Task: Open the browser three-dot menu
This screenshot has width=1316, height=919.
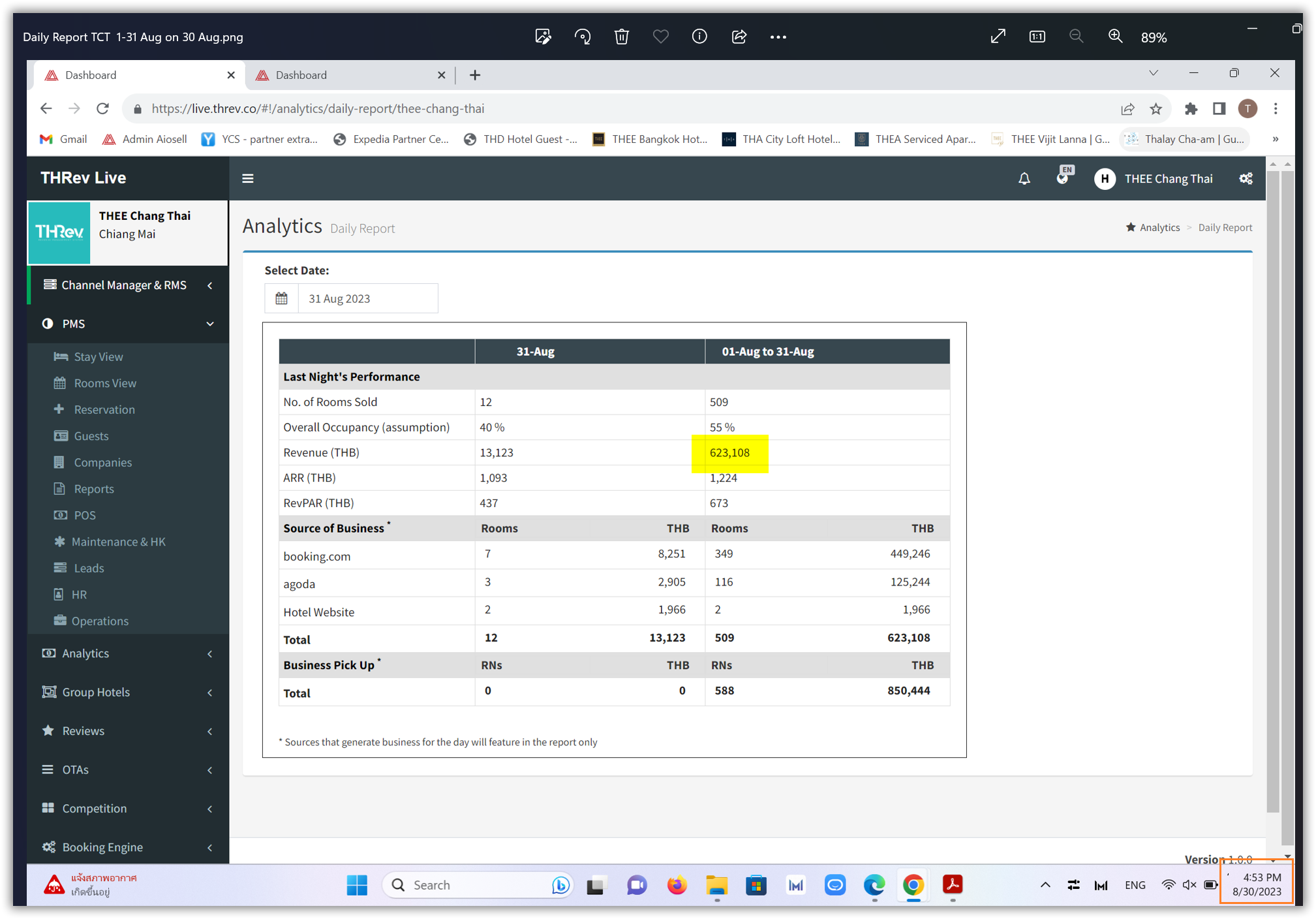Action: click(x=1276, y=108)
